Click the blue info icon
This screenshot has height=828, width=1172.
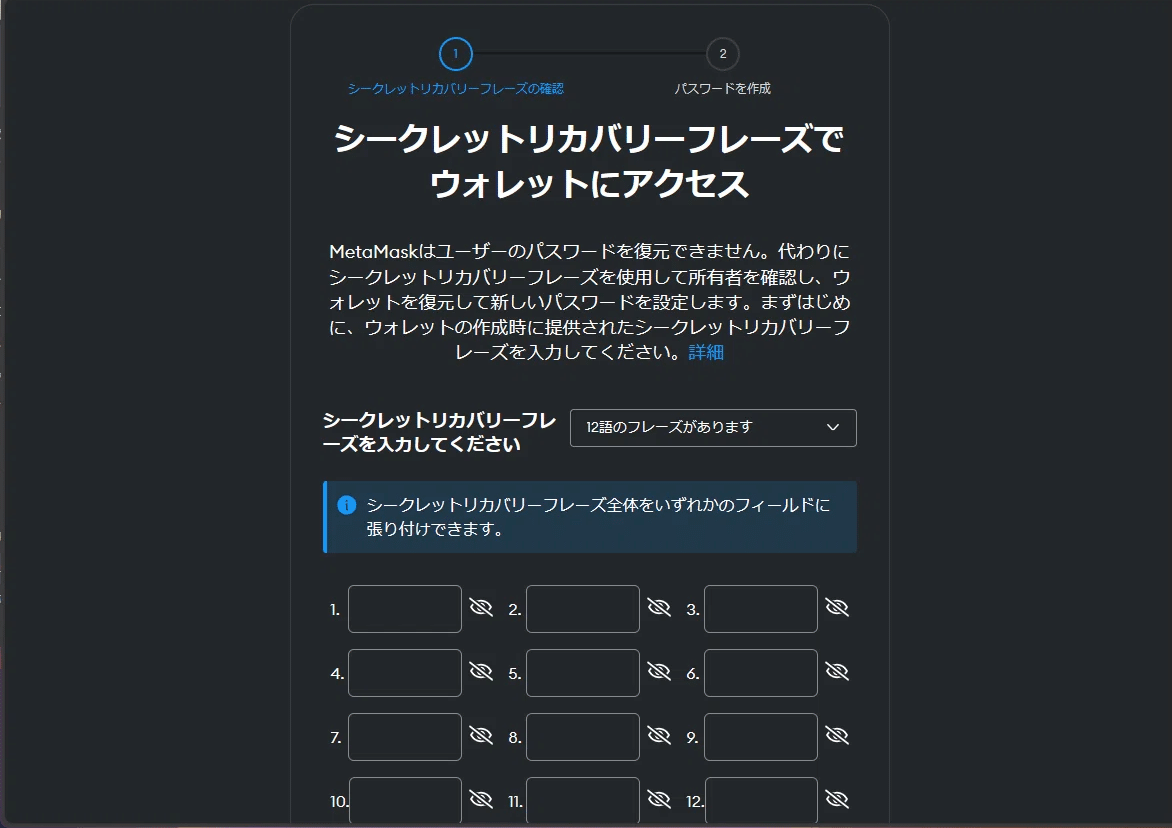pyautogui.click(x=347, y=505)
